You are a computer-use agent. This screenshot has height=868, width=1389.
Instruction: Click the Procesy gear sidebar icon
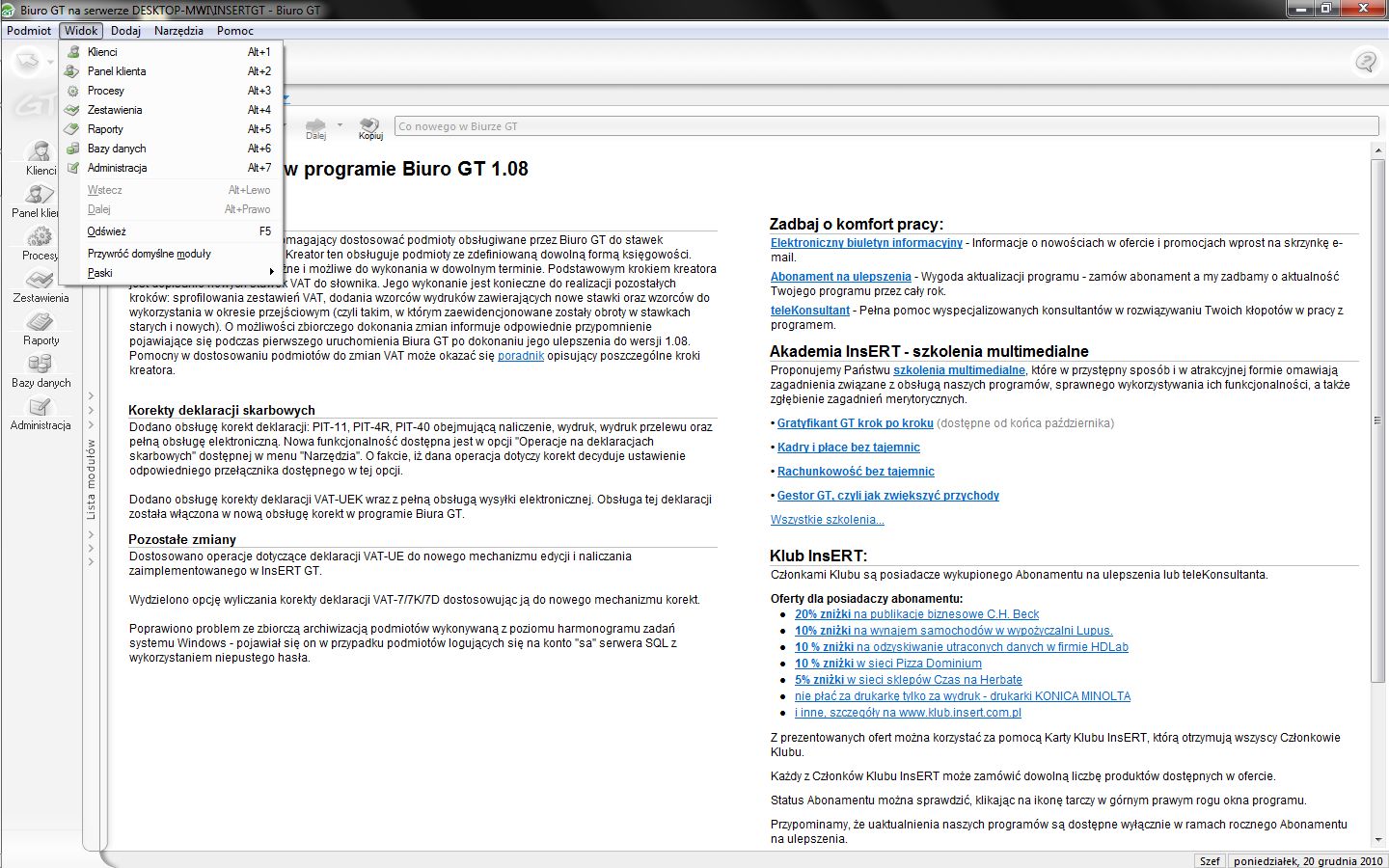tap(40, 236)
